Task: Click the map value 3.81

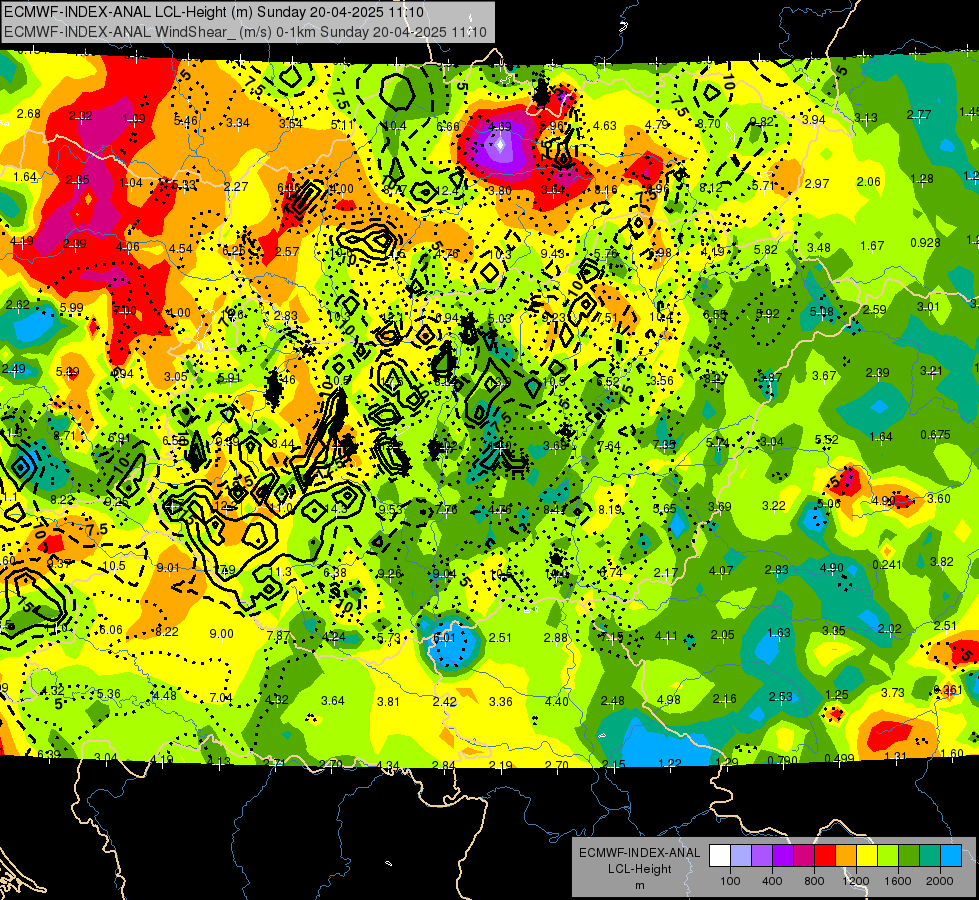Action: [388, 701]
